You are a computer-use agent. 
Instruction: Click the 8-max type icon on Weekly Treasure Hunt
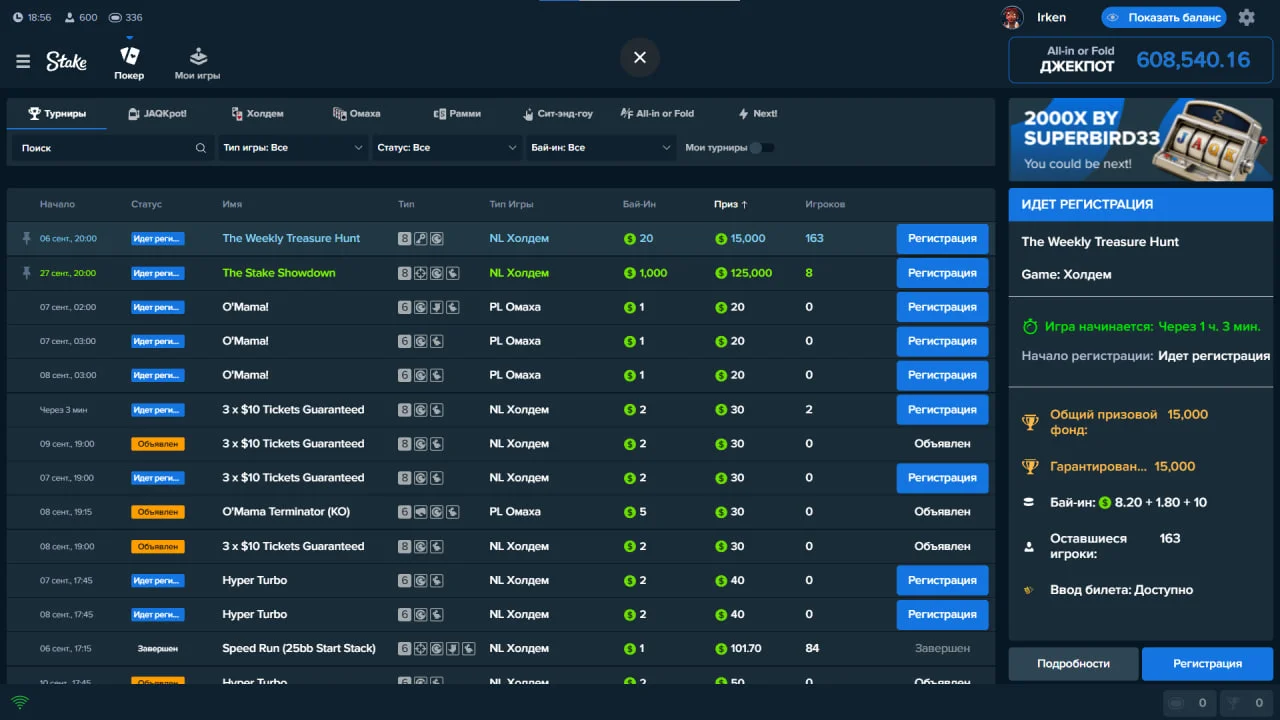pyautogui.click(x=404, y=239)
